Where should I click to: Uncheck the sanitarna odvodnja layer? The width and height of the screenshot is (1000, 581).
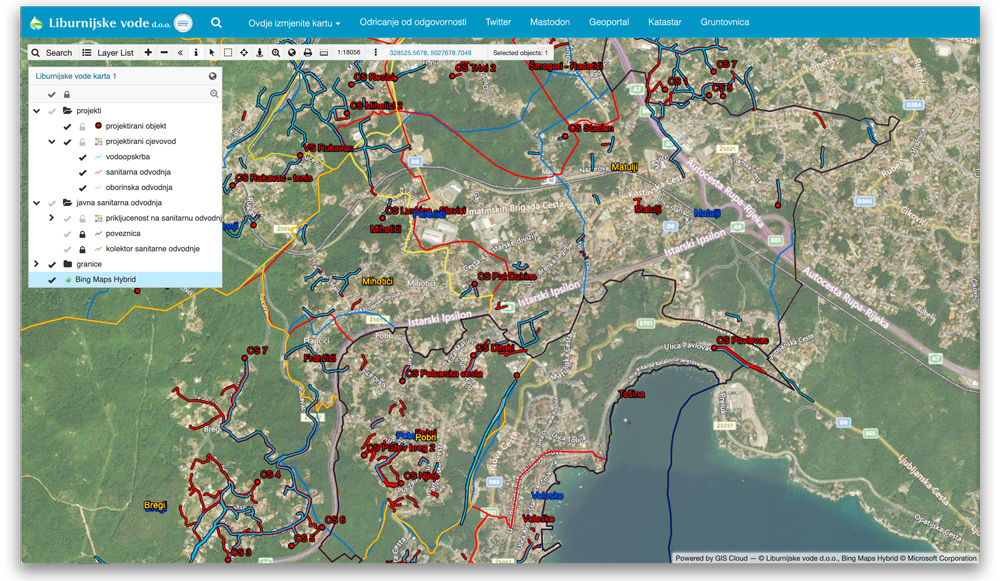pyautogui.click(x=83, y=172)
